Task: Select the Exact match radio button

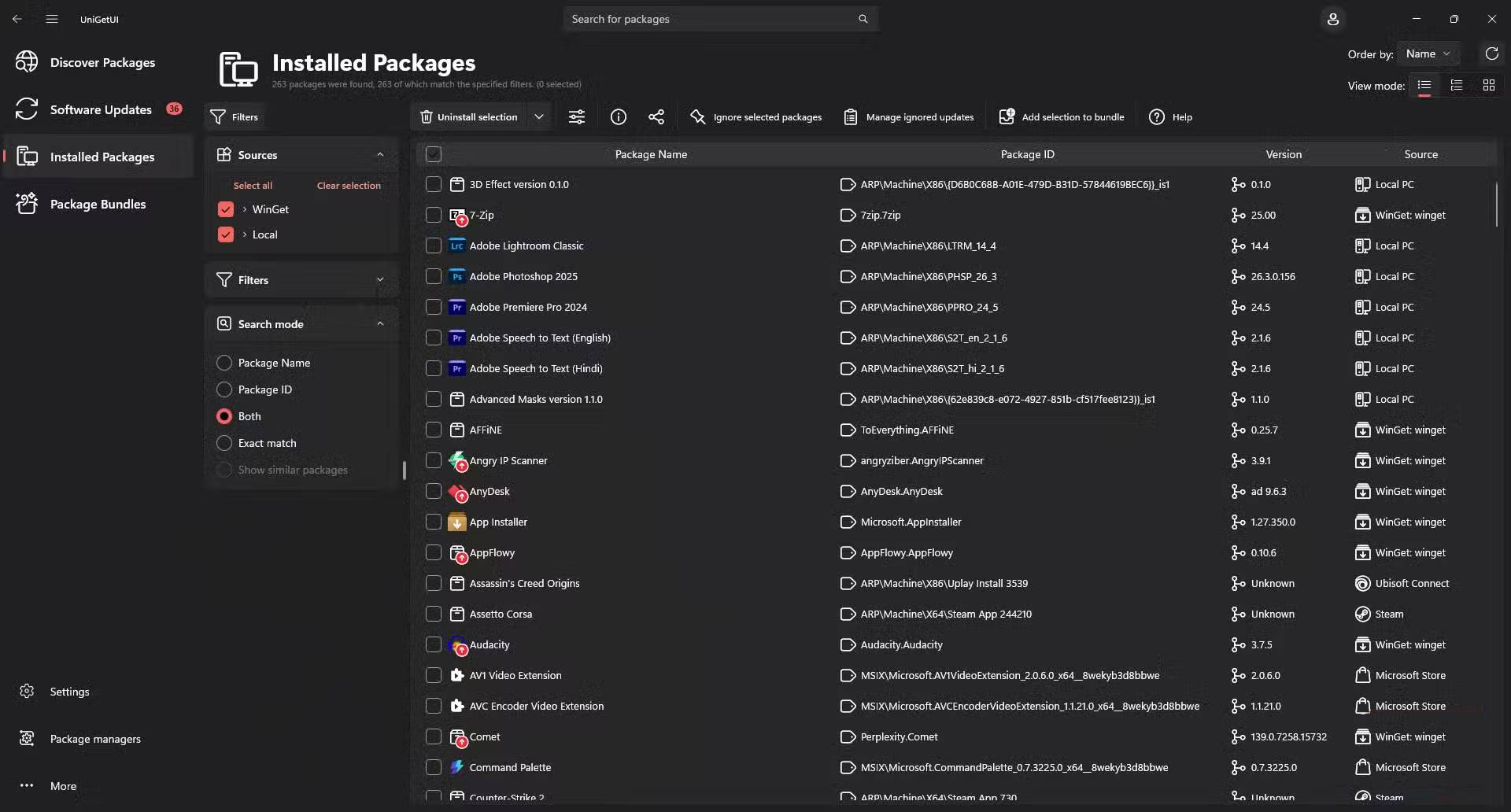Action: (224, 443)
